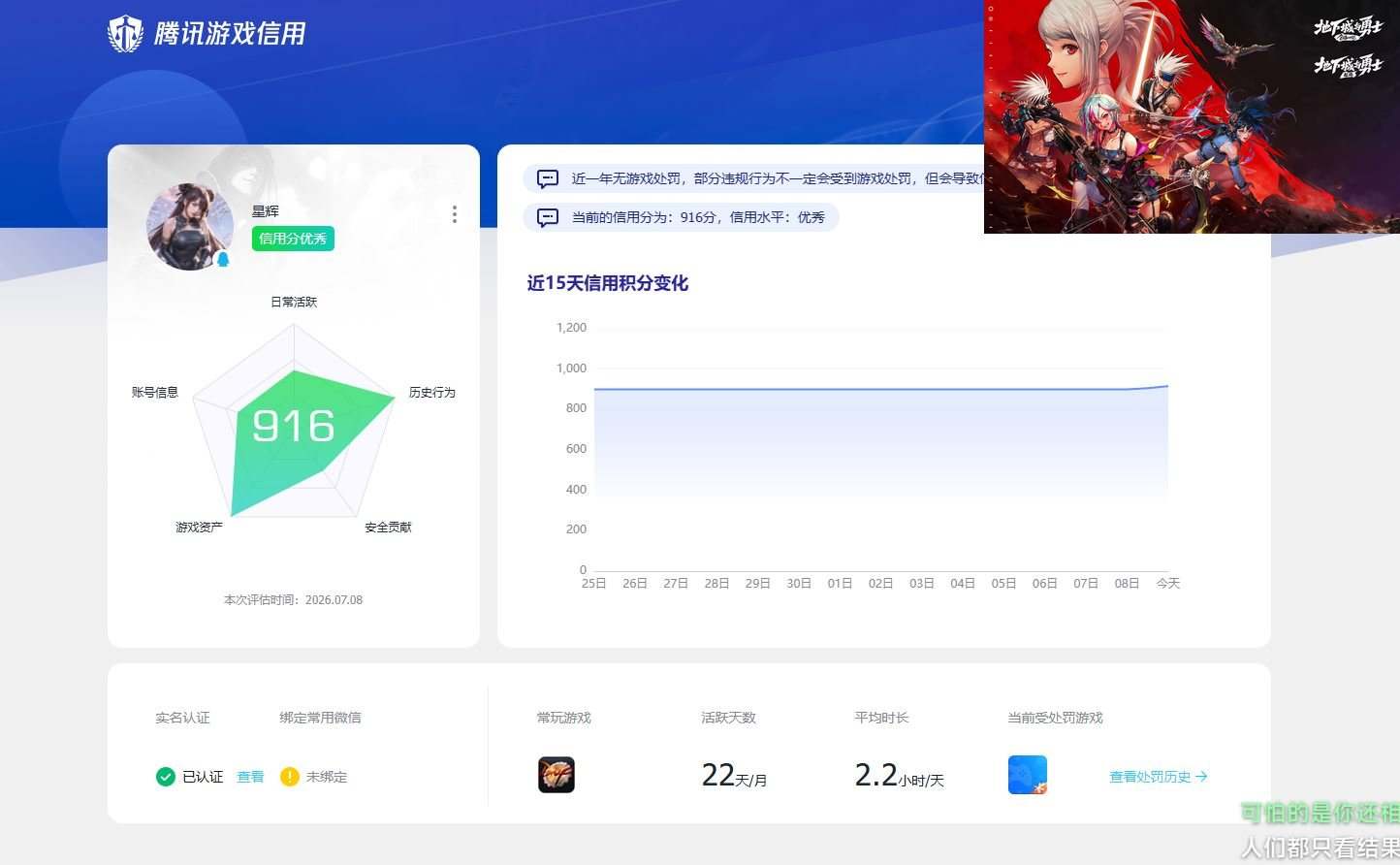Open the three-dot menu beside 星辉

click(454, 214)
